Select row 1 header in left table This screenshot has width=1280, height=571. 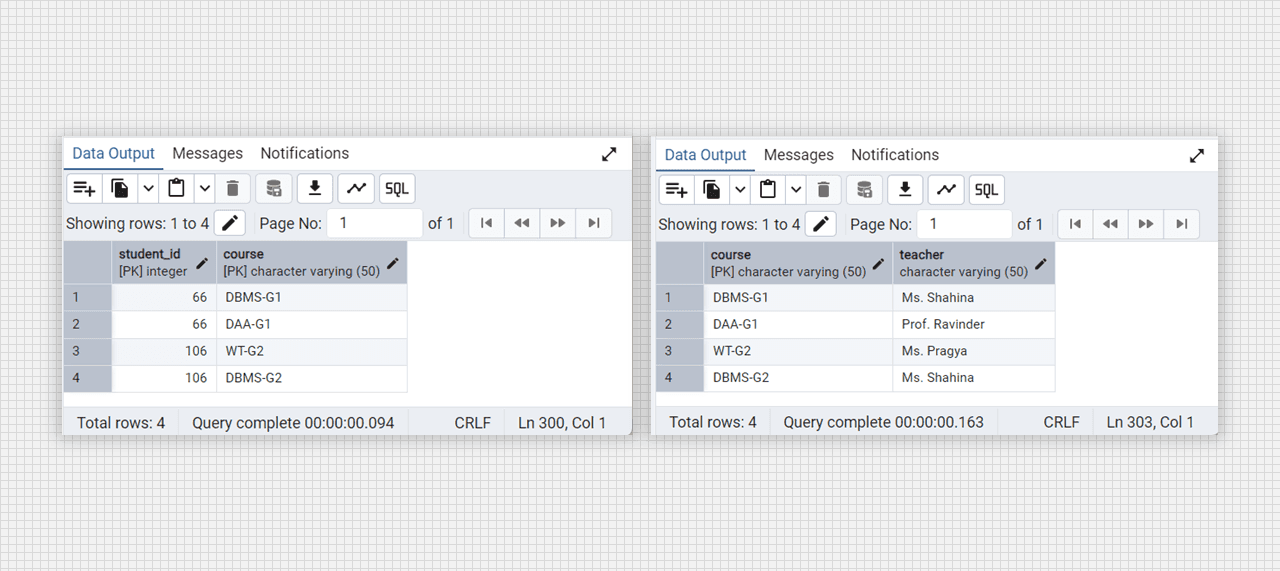[x=88, y=297]
